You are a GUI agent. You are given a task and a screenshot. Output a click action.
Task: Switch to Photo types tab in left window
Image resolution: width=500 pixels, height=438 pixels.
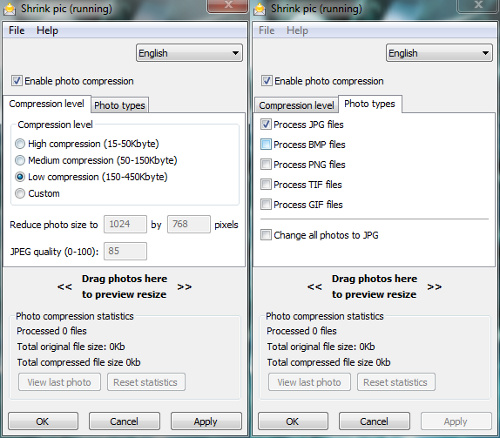coord(120,105)
